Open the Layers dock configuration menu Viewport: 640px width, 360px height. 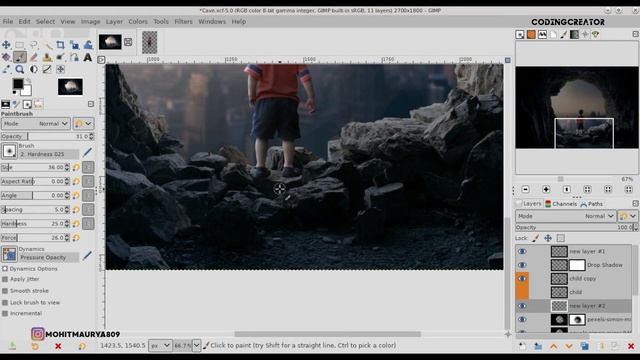tap(636, 203)
